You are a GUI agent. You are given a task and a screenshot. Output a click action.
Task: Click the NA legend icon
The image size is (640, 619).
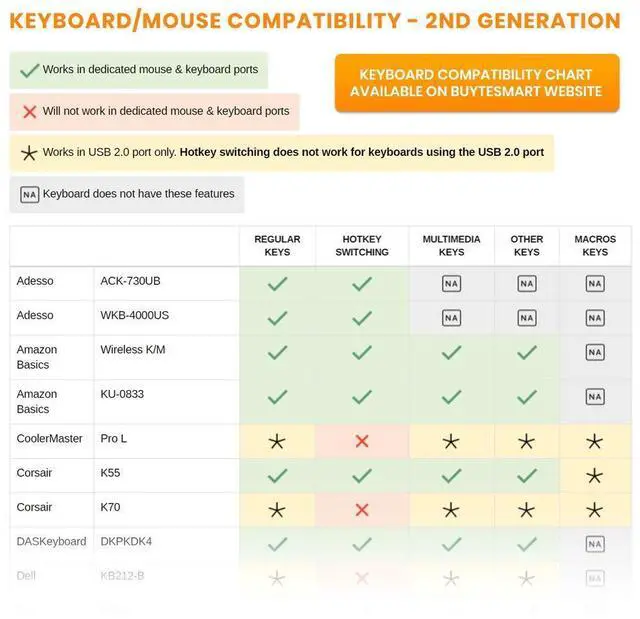pyautogui.click(x=30, y=194)
